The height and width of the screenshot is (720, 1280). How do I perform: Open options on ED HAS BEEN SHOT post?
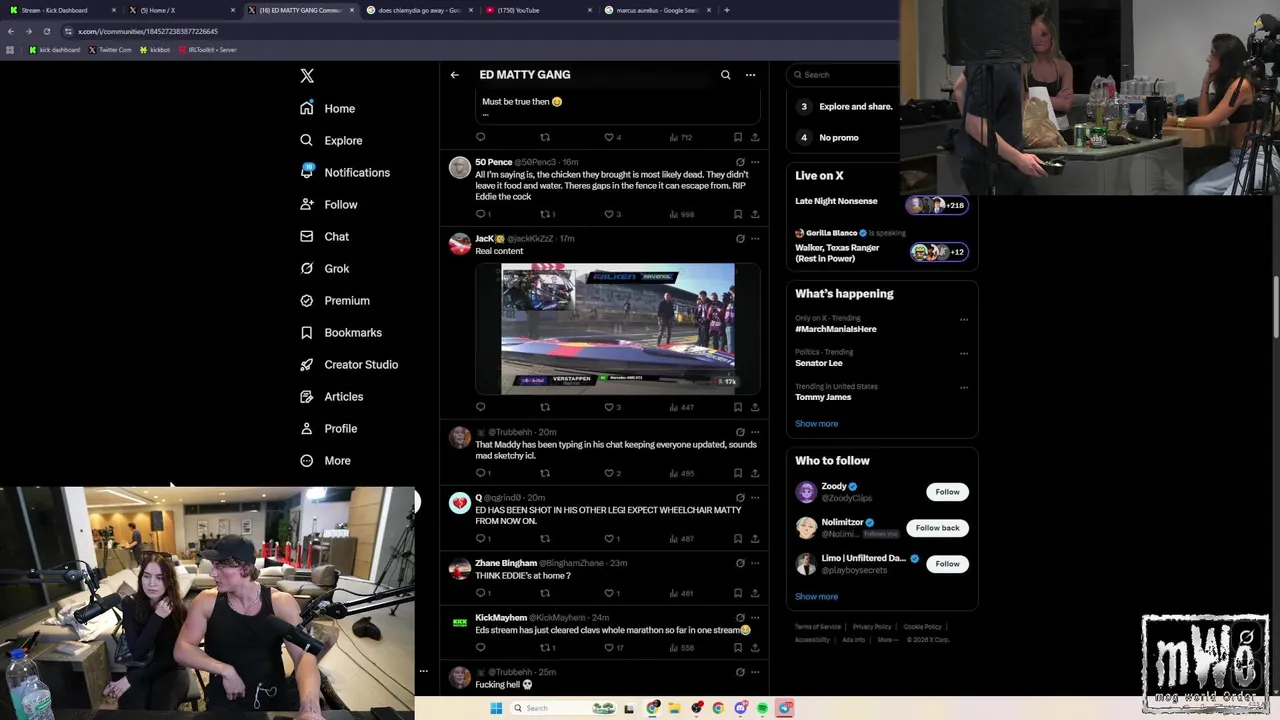pyautogui.click(x=755, y=498)
